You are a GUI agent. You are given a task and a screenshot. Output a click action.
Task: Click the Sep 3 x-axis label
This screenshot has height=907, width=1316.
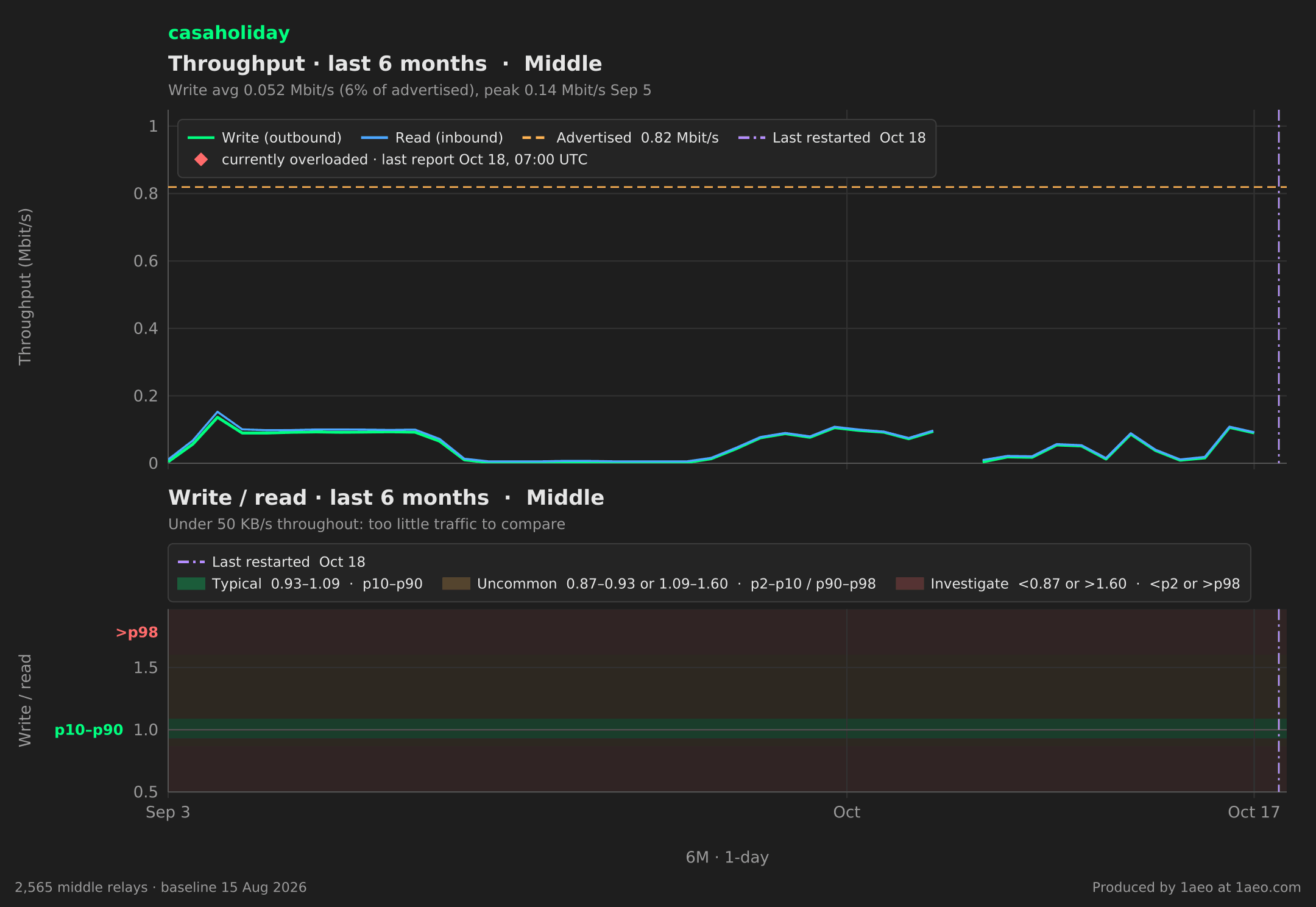point(168,813)
